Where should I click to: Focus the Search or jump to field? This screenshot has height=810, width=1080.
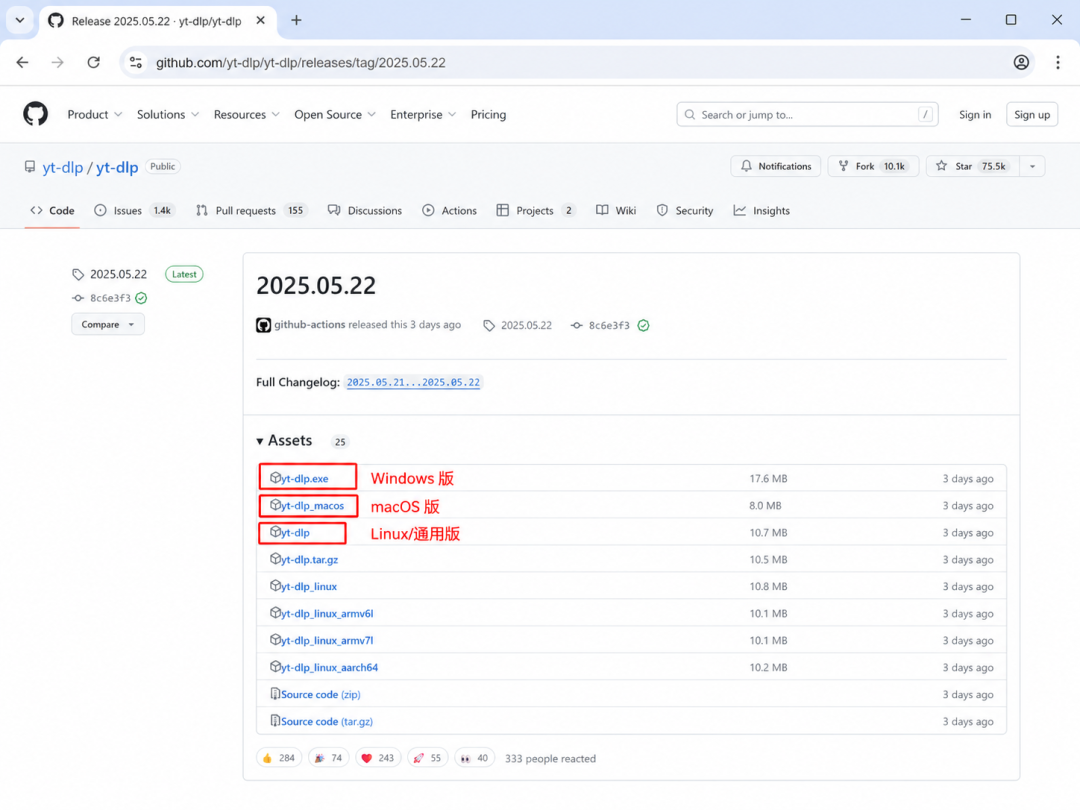(x=807, y=114)
